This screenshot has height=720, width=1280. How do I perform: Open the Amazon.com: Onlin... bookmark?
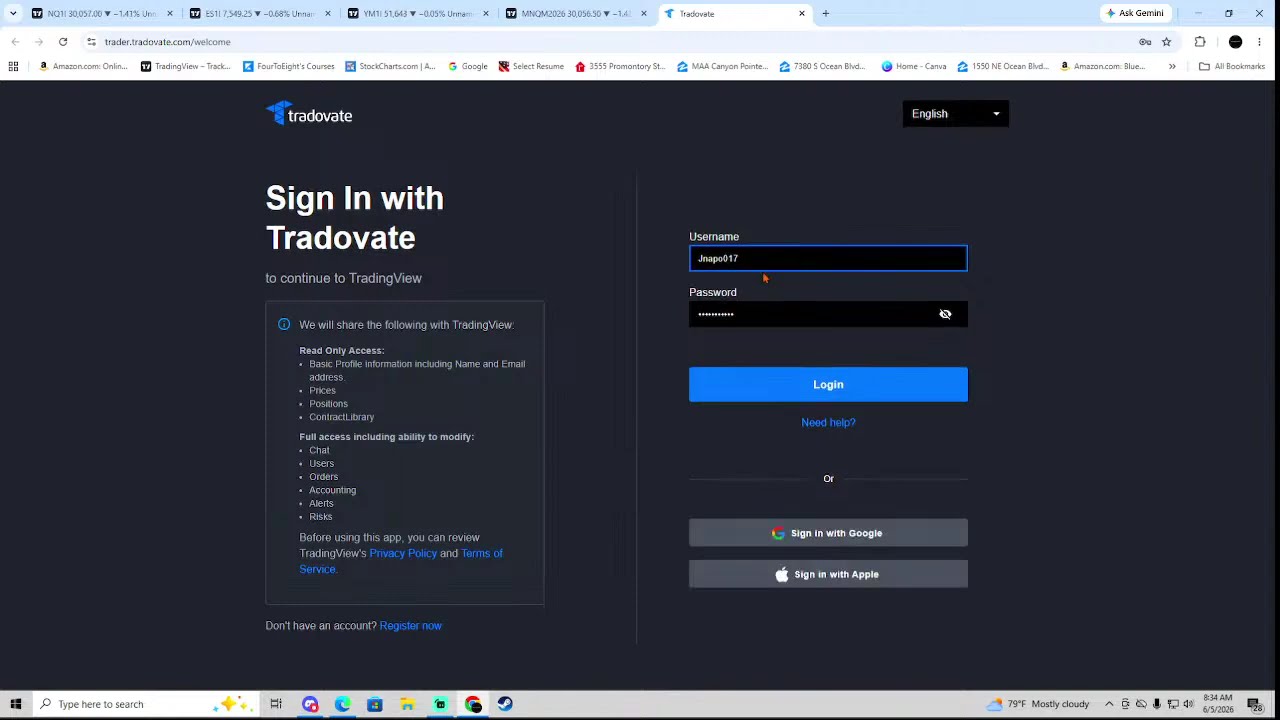tap(83, 66)
